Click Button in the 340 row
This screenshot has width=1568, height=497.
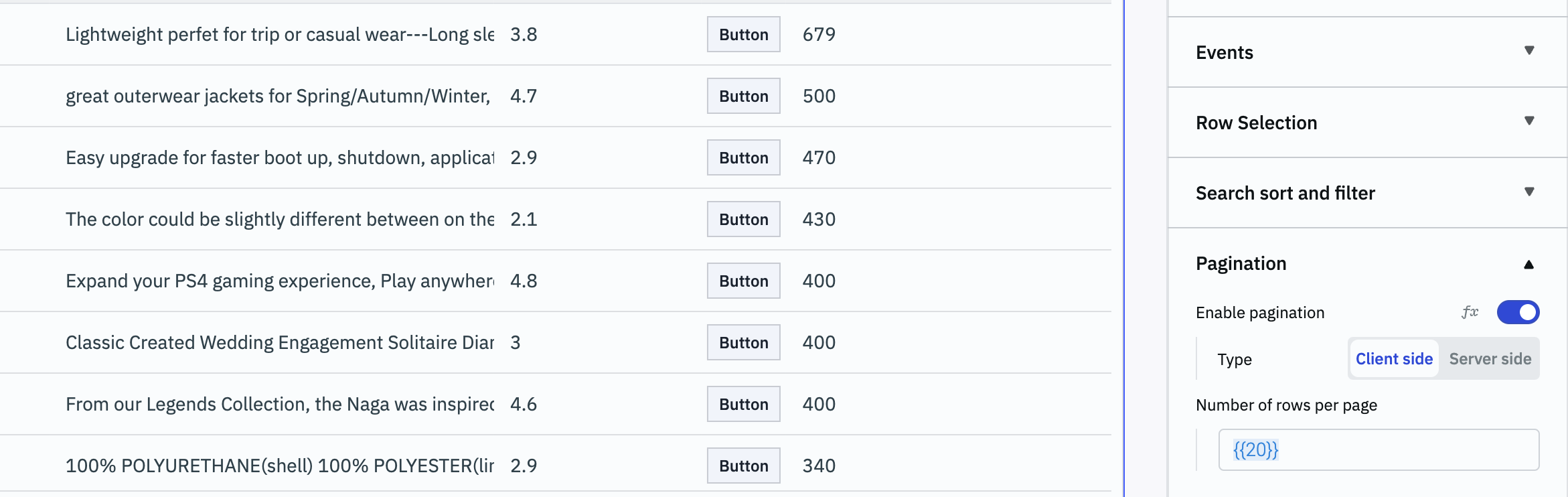click(x=743, y=466)
